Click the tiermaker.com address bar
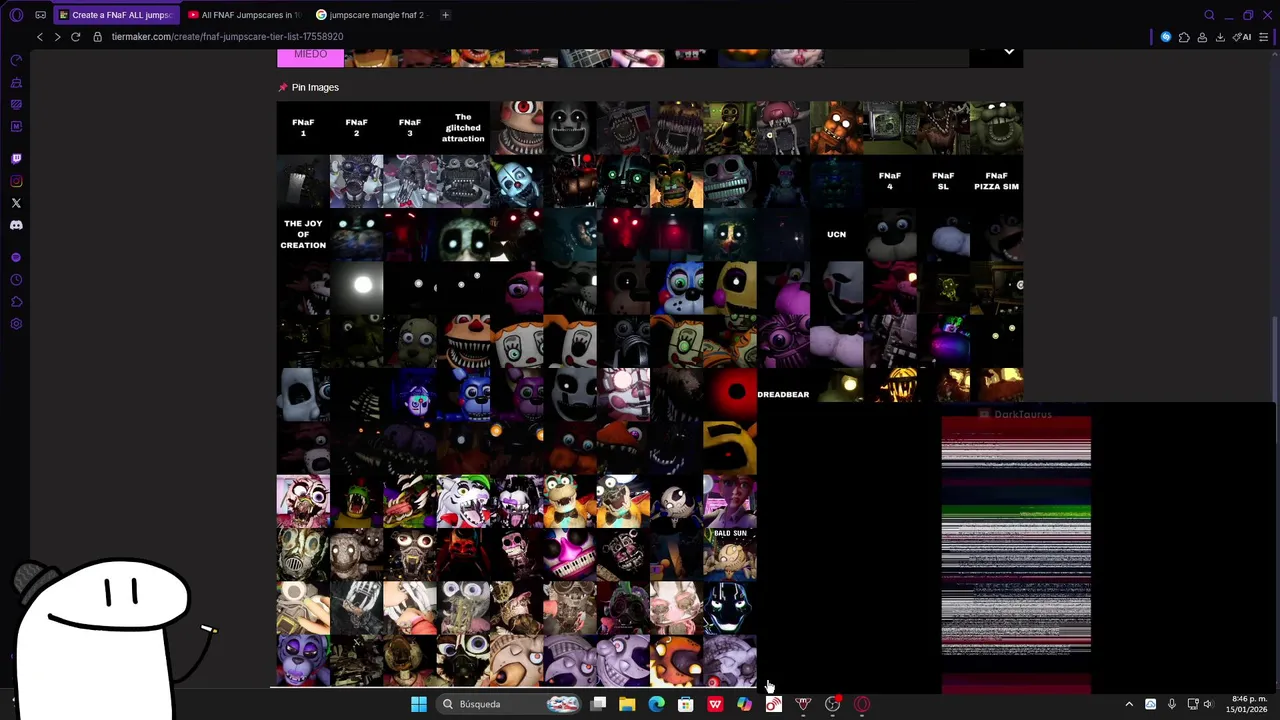The image size is (1280, 720). (227, 37)
